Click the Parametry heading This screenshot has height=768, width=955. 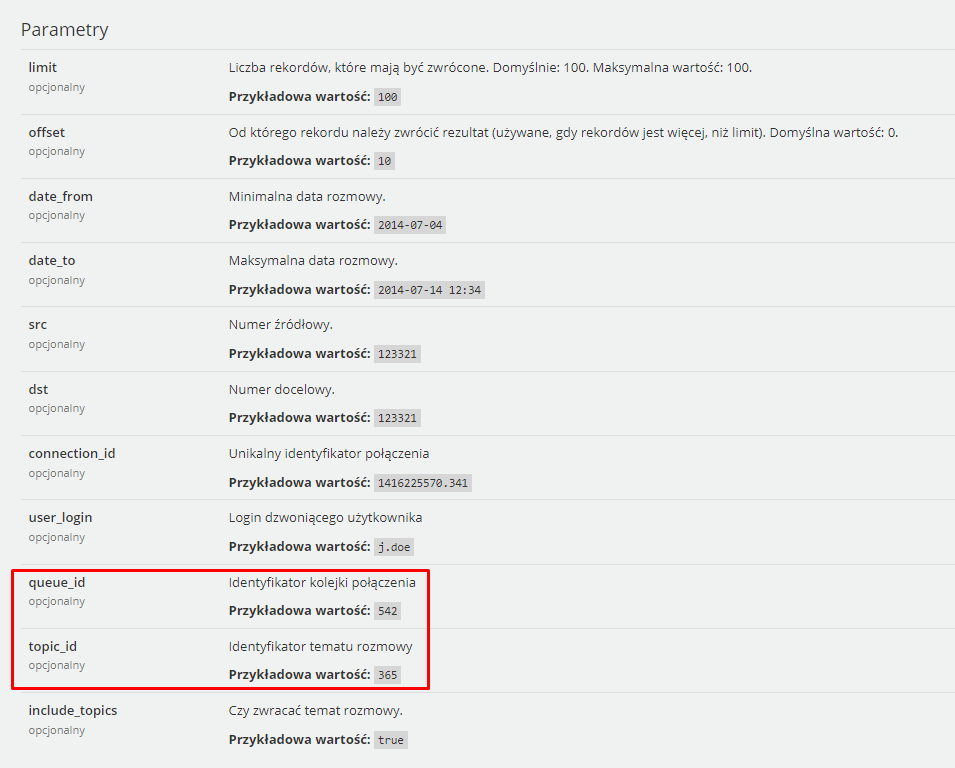tap(65, 29)
